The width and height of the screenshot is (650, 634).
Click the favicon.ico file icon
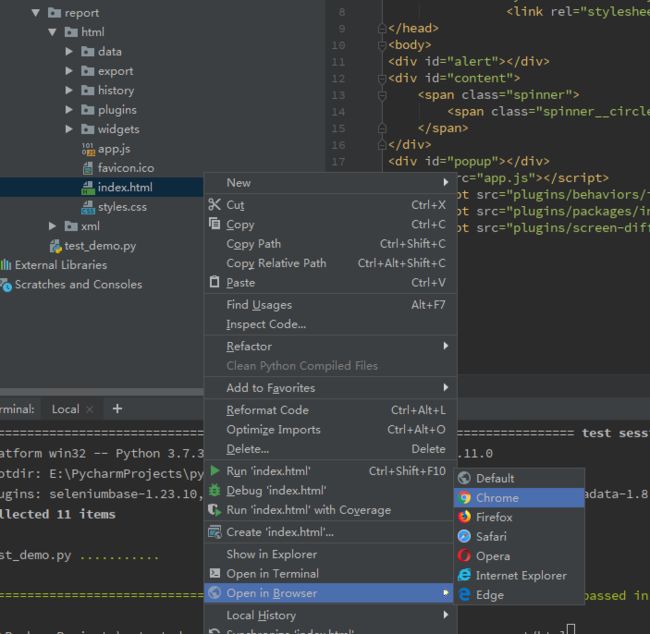pyautogui.click(x=88, y=168)
